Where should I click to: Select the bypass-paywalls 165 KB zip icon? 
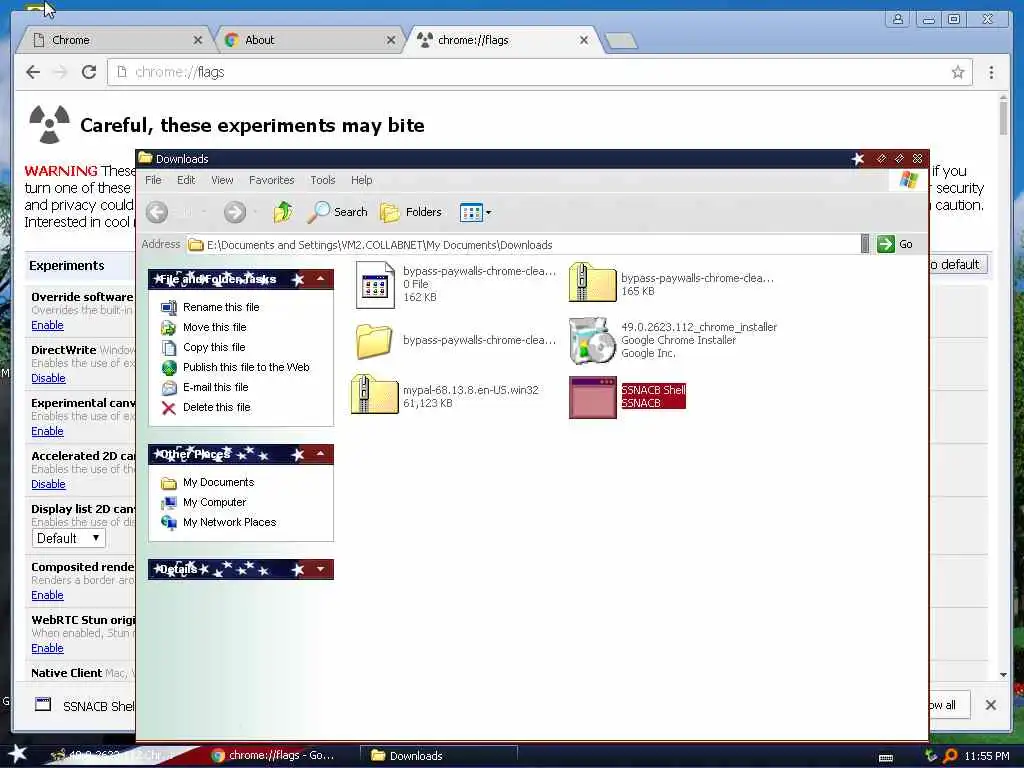click(592, 282)
